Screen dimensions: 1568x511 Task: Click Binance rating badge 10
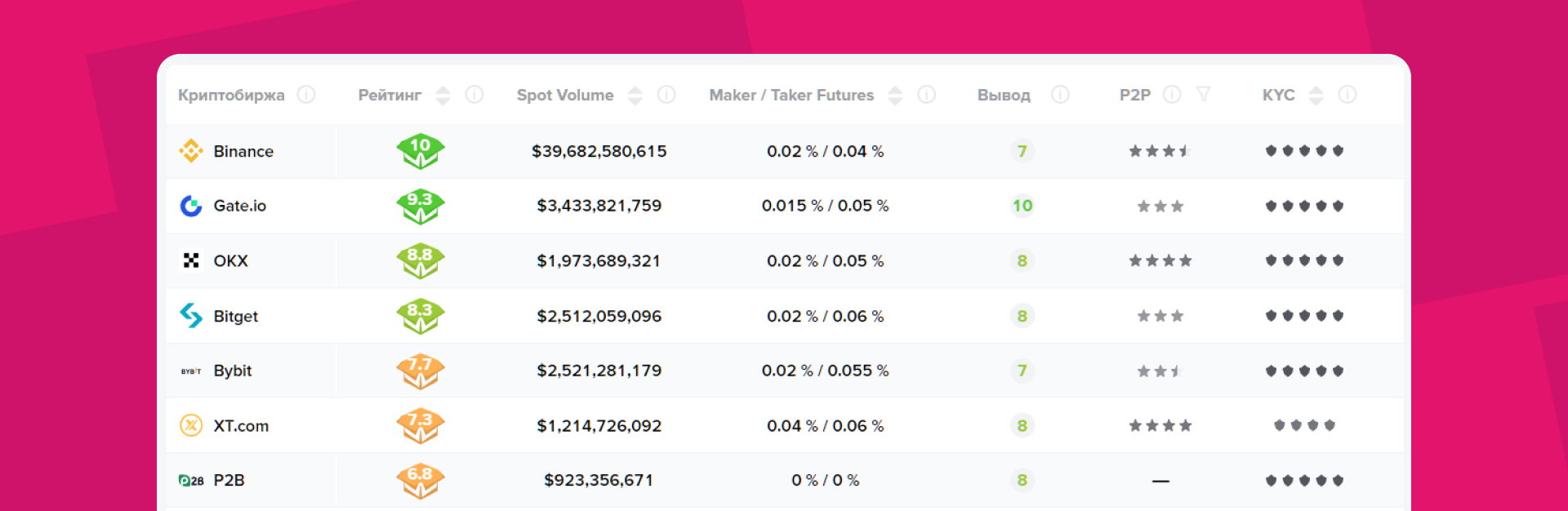(421, 151)
